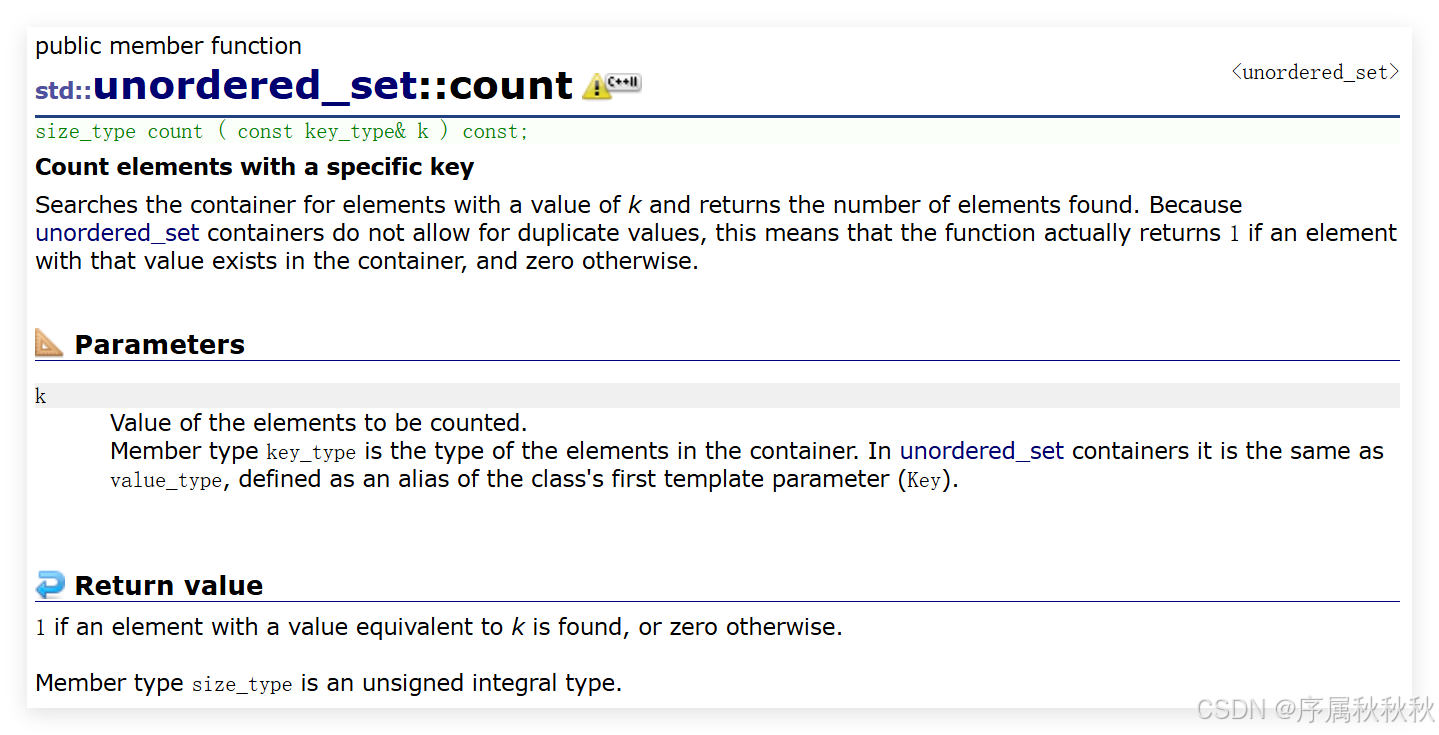Screen dimensions: 1439x735
Task: Click the Parameters ruler triangle icon
Action: 49,343
